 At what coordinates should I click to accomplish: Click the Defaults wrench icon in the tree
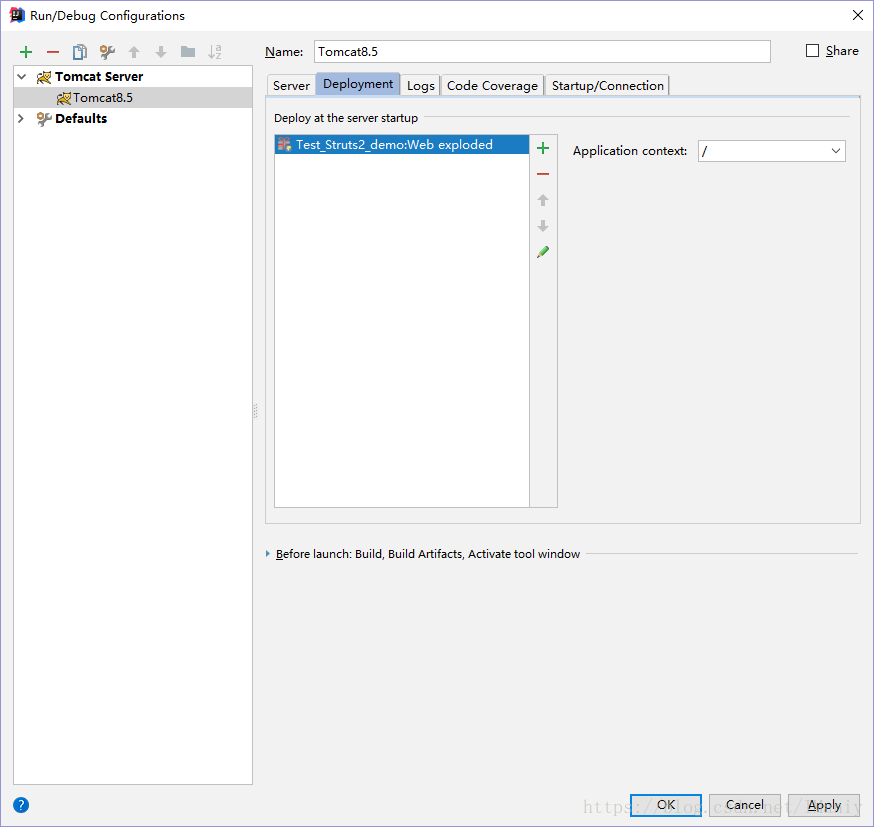44,119
